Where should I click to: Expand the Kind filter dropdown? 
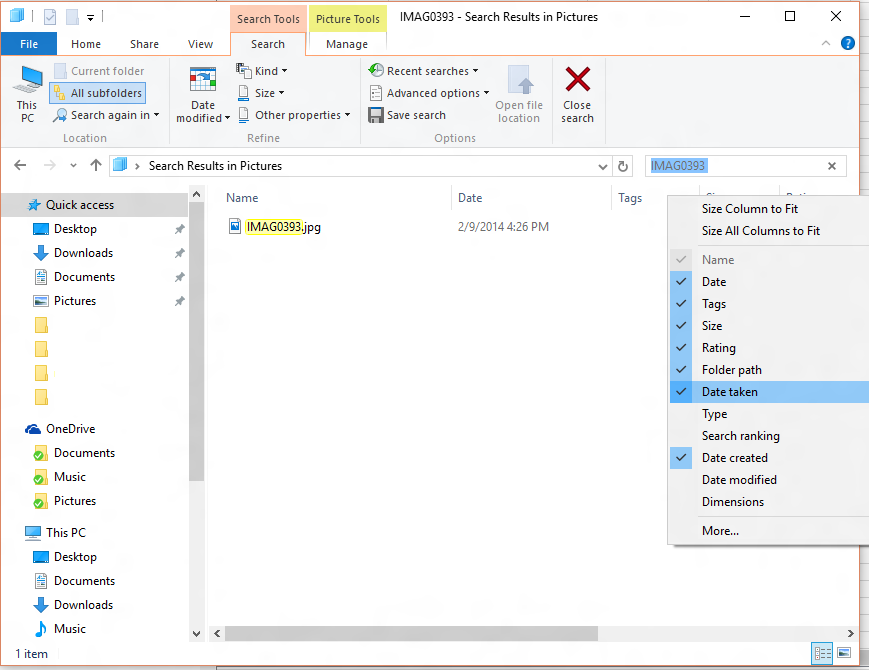[x=265, y=71]
